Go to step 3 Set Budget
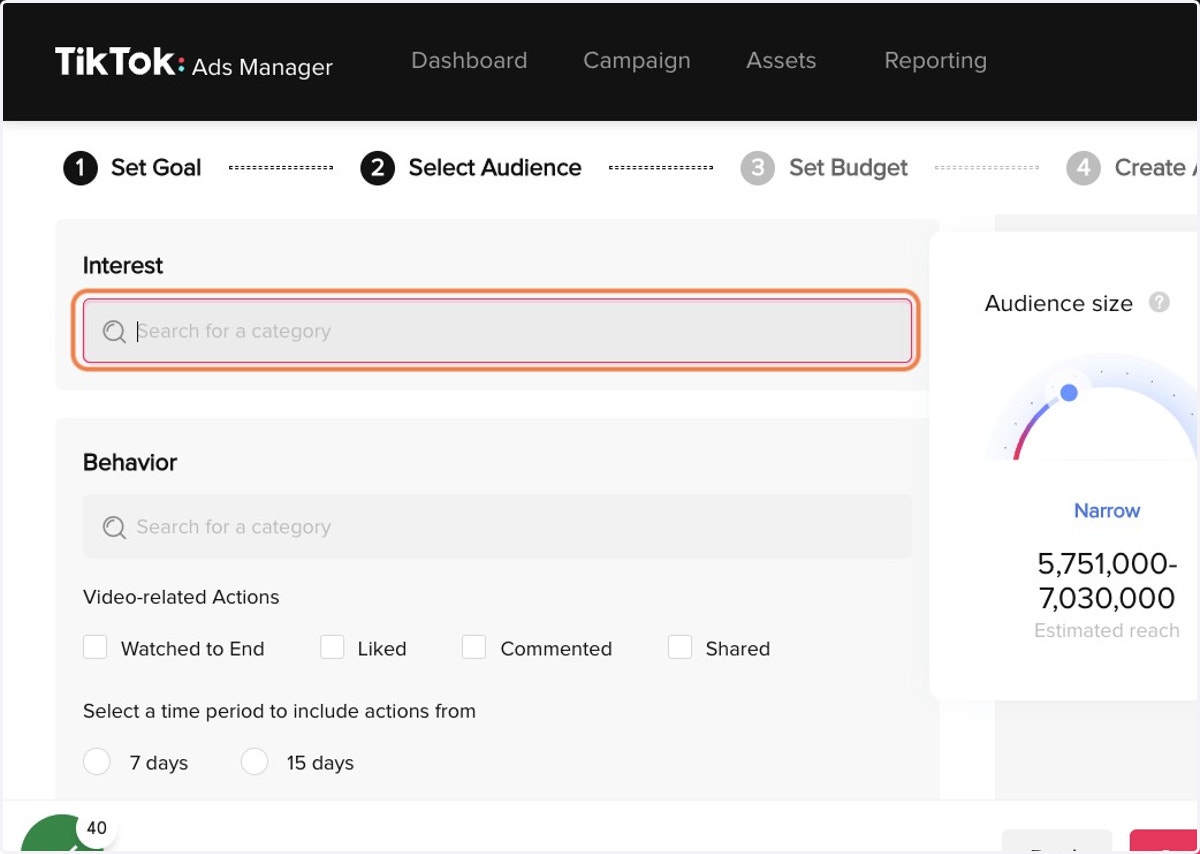This screenshot has width=1200, height=854. click(x=824, y=168)
